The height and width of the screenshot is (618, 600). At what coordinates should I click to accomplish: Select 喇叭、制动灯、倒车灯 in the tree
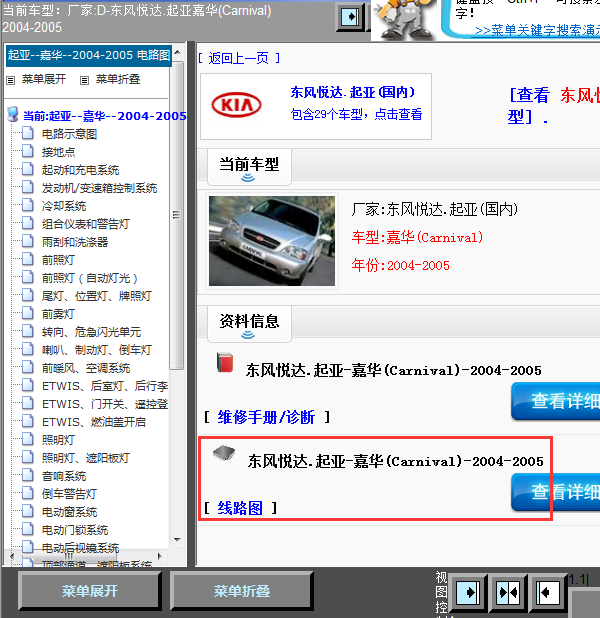(x=97, y=350)
